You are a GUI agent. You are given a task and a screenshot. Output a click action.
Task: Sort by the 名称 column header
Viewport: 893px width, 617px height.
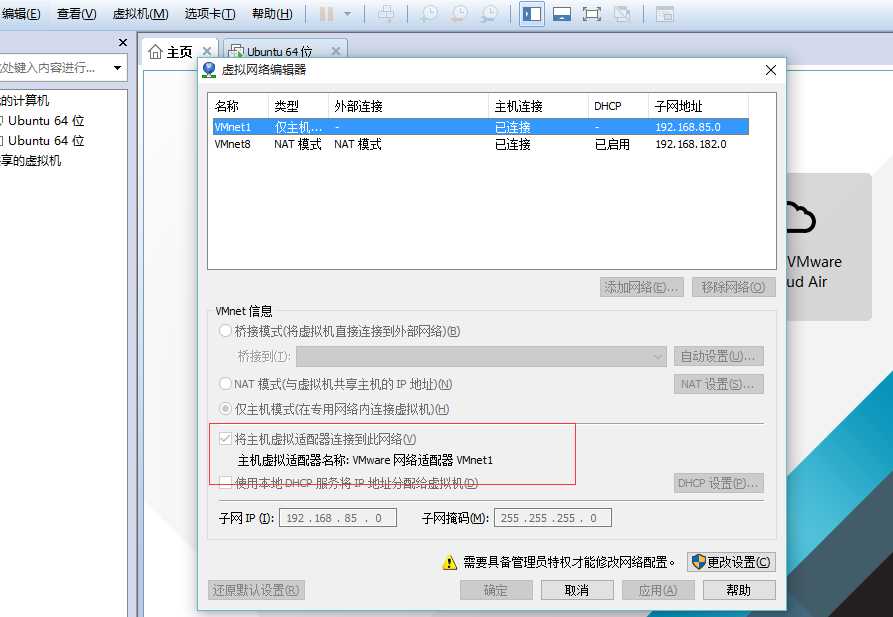click(x=239, y=106)
